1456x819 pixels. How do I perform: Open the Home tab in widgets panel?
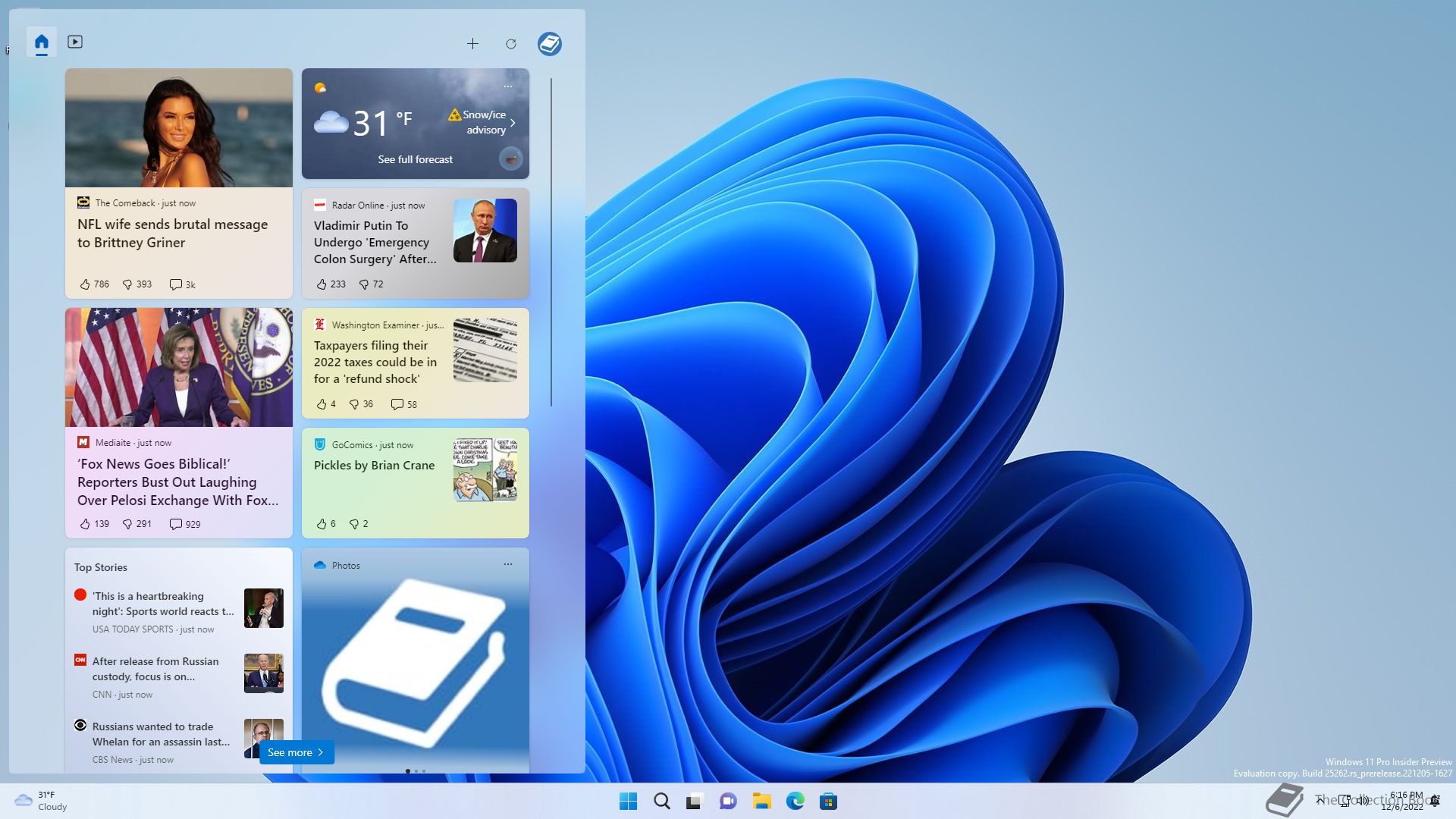coord(42,42)
